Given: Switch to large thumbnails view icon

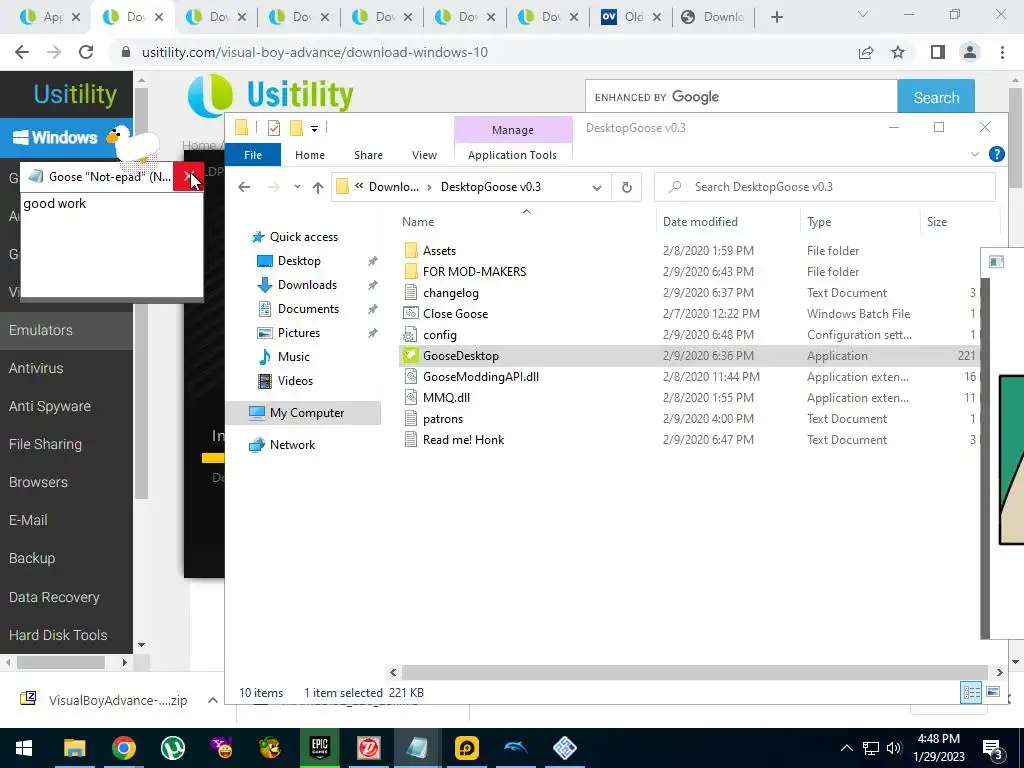Looking at the screenshot, I should coord(993,692).
